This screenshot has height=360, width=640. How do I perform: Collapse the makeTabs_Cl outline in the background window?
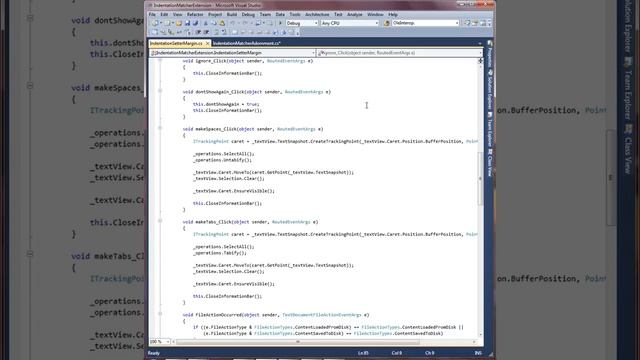[30, 254]
